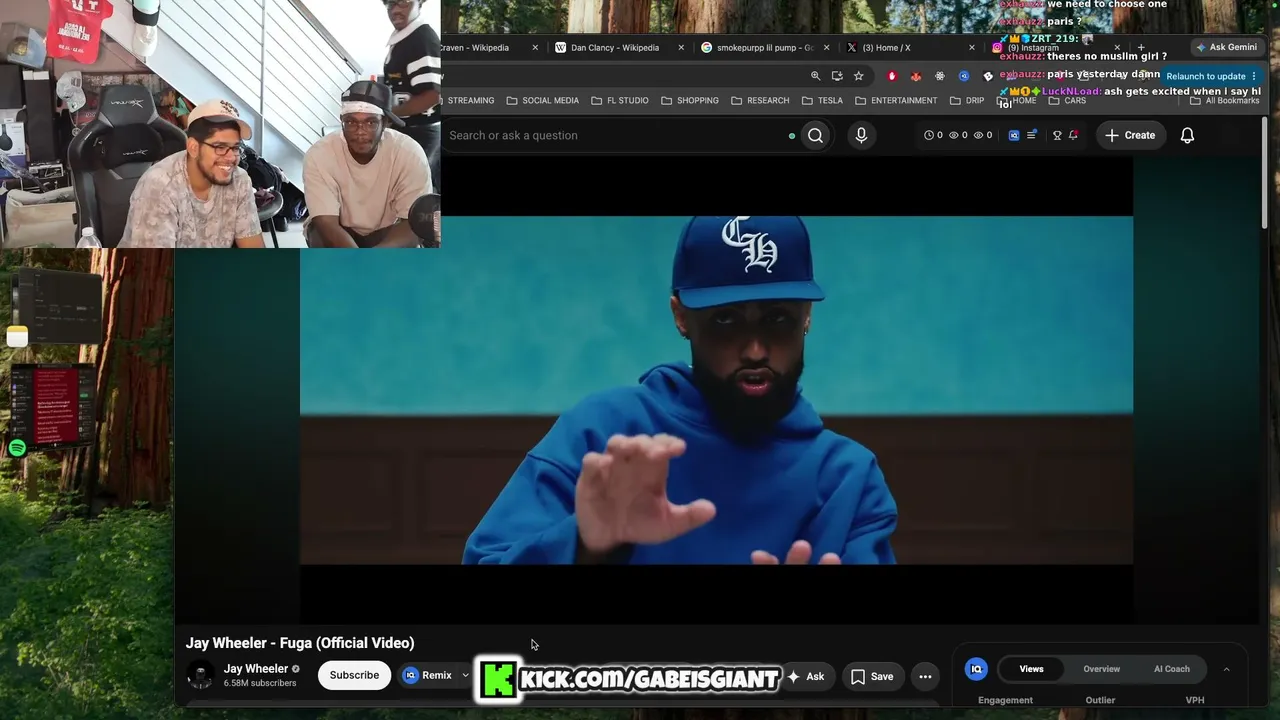Click Relaunch to update button
The width and height of the screenshot is (1280, 720).
(x=1211, y=76)
